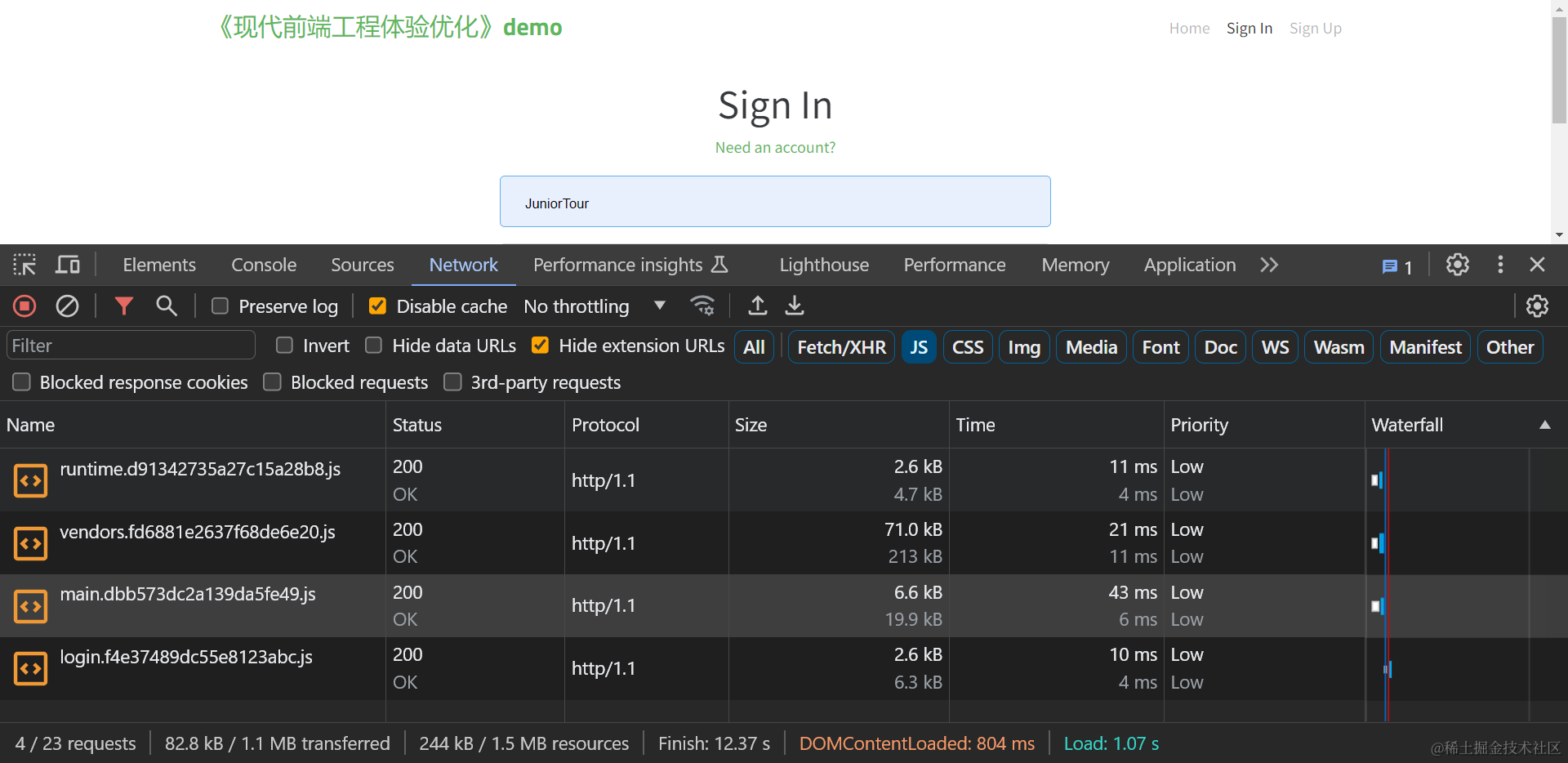Viewport: 1568px width, 763px height.
Task: Expand more DevTools tabs chevron
Action: pyautogui.click(x=1269, y=265)
